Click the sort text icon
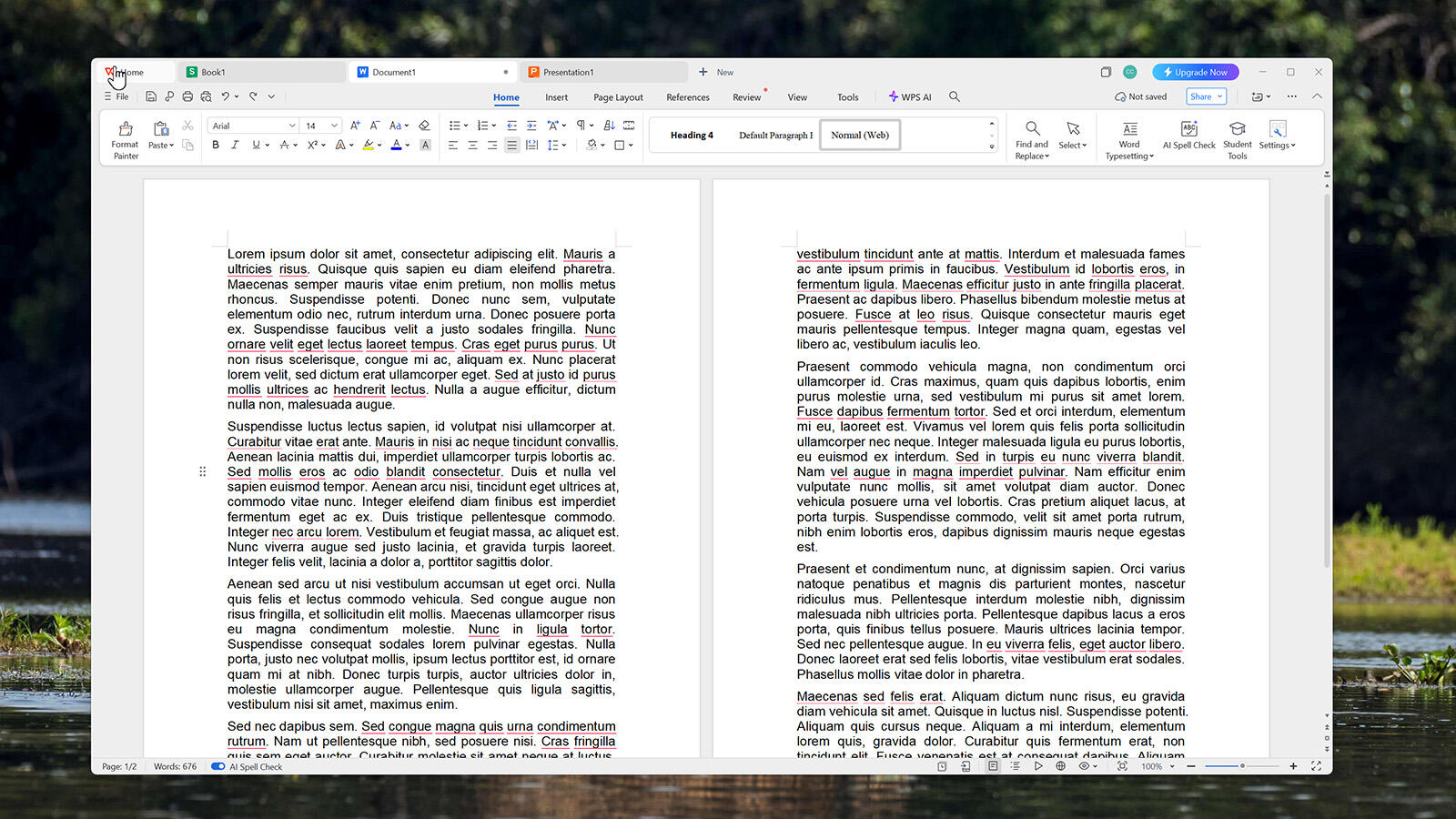 pyautogui.click(x=610, y=126)
